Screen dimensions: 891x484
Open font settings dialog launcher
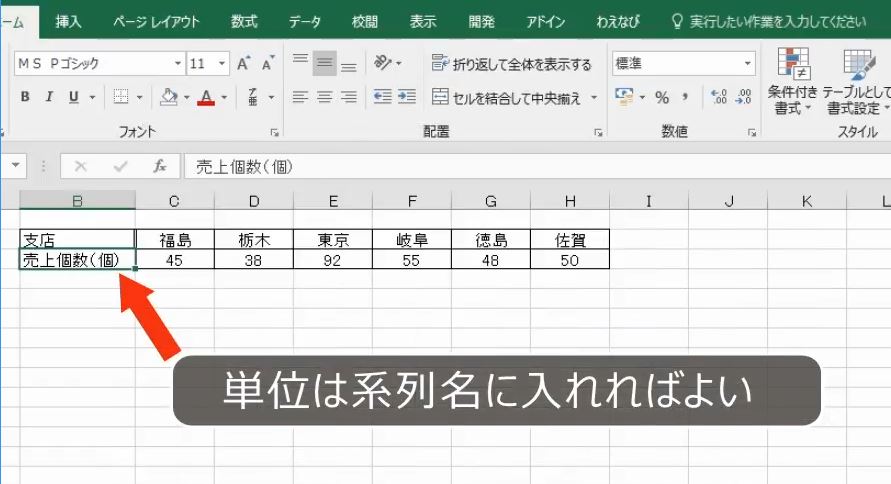tap(274, 132)
